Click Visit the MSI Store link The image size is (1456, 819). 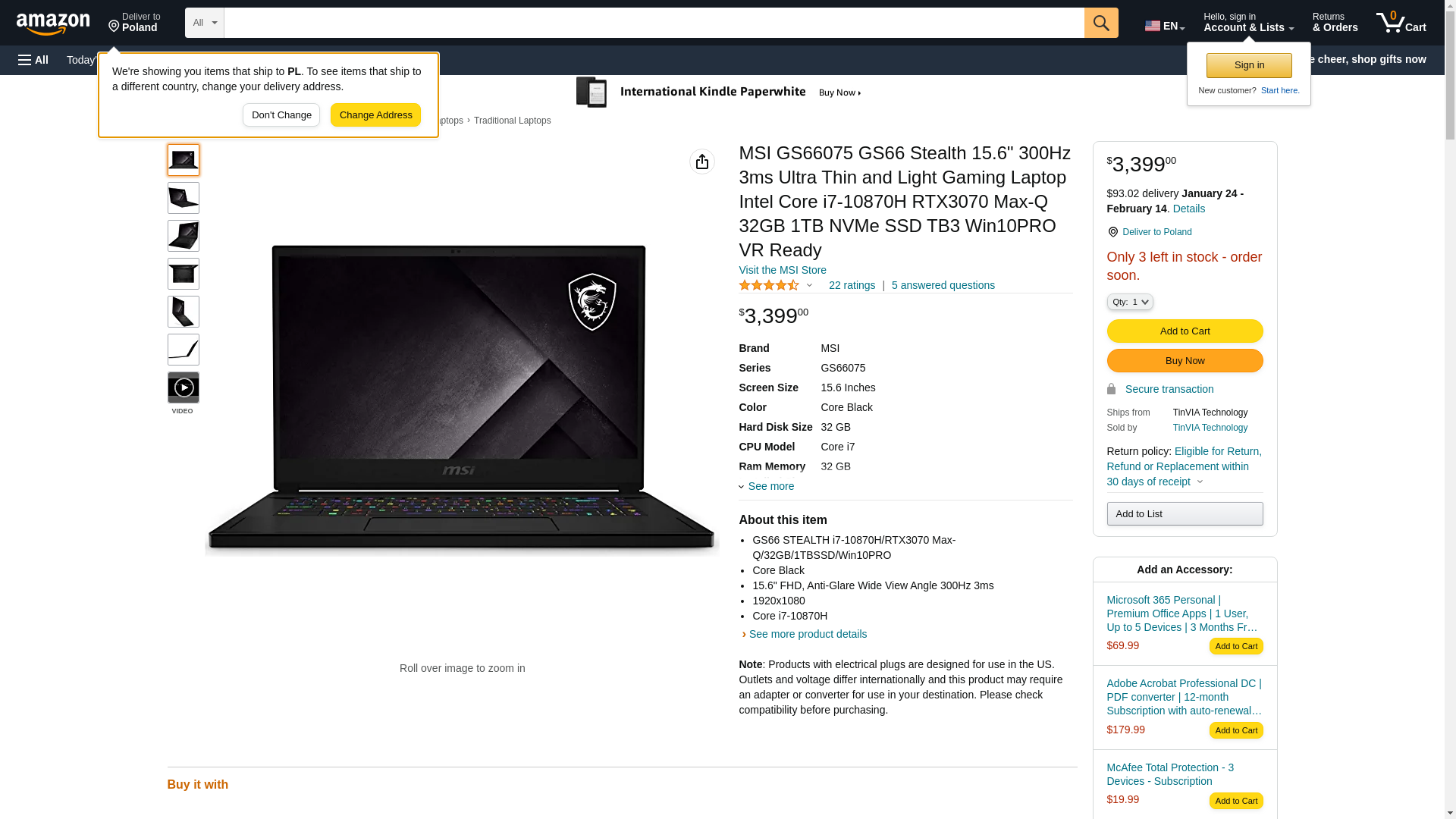pyautogui.click(x=783, y=270)
